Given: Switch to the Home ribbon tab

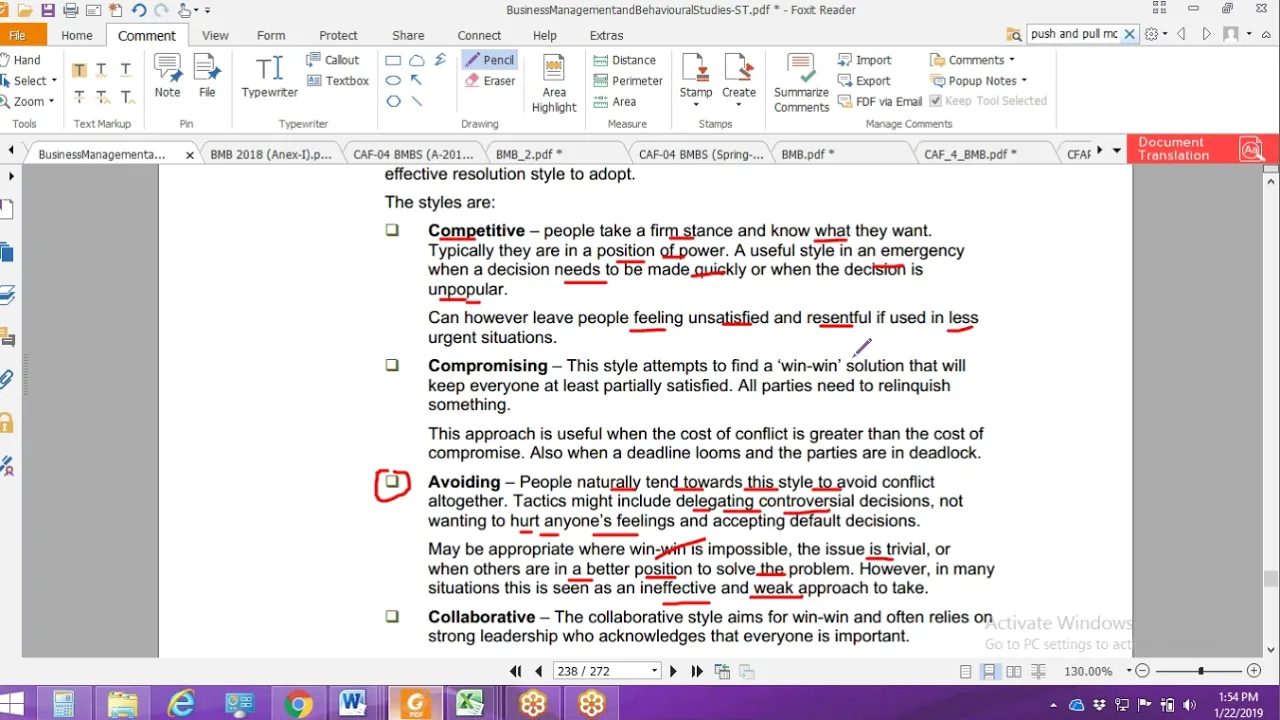Looking at the screenshot, I should [77, 35].
